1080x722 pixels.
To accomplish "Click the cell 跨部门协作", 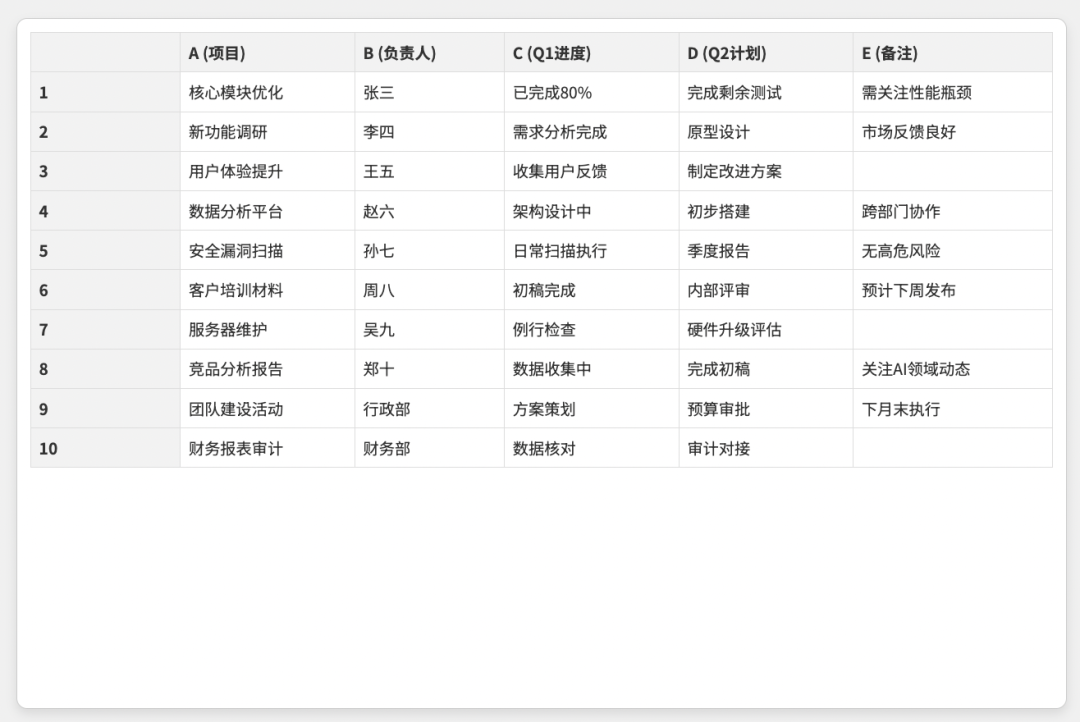I will pos(953,212).
